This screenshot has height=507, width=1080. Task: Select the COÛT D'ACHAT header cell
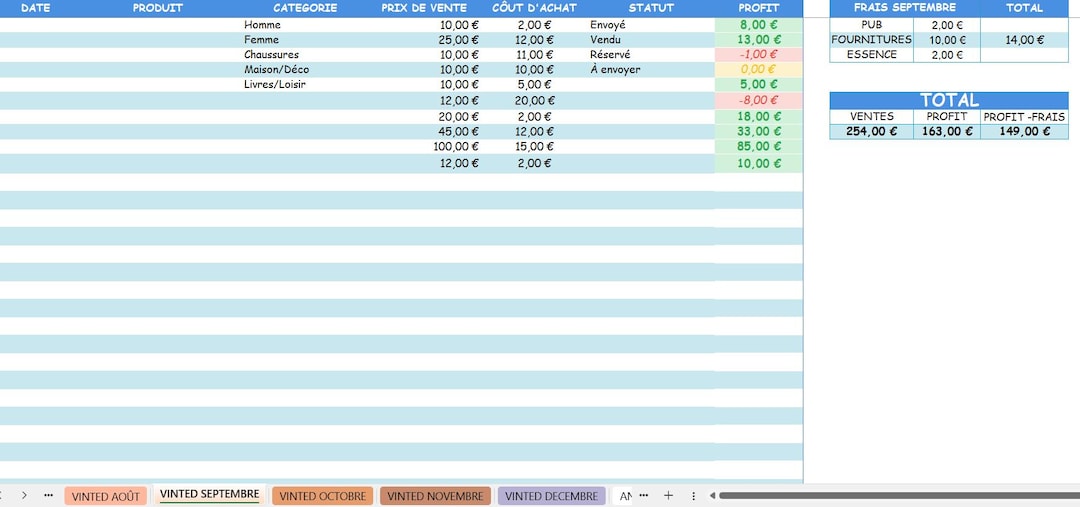534,8
